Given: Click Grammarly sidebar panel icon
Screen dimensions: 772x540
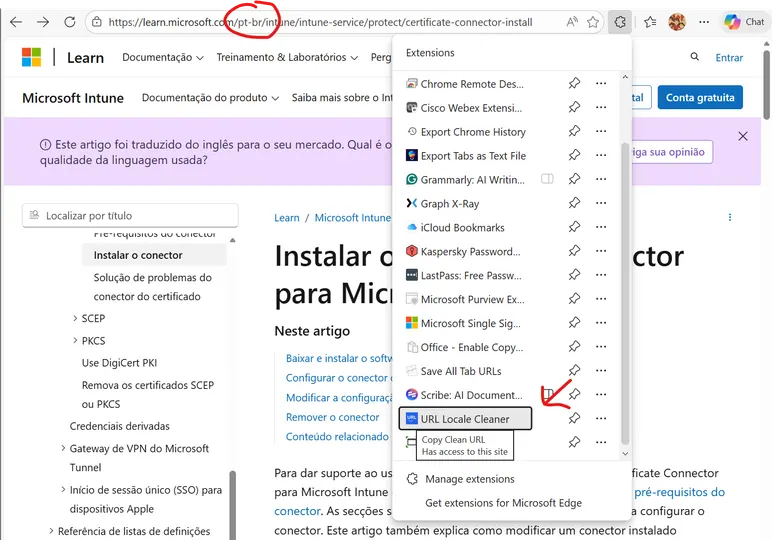Looking at the screenshot, I should click(x=547, y=179).
